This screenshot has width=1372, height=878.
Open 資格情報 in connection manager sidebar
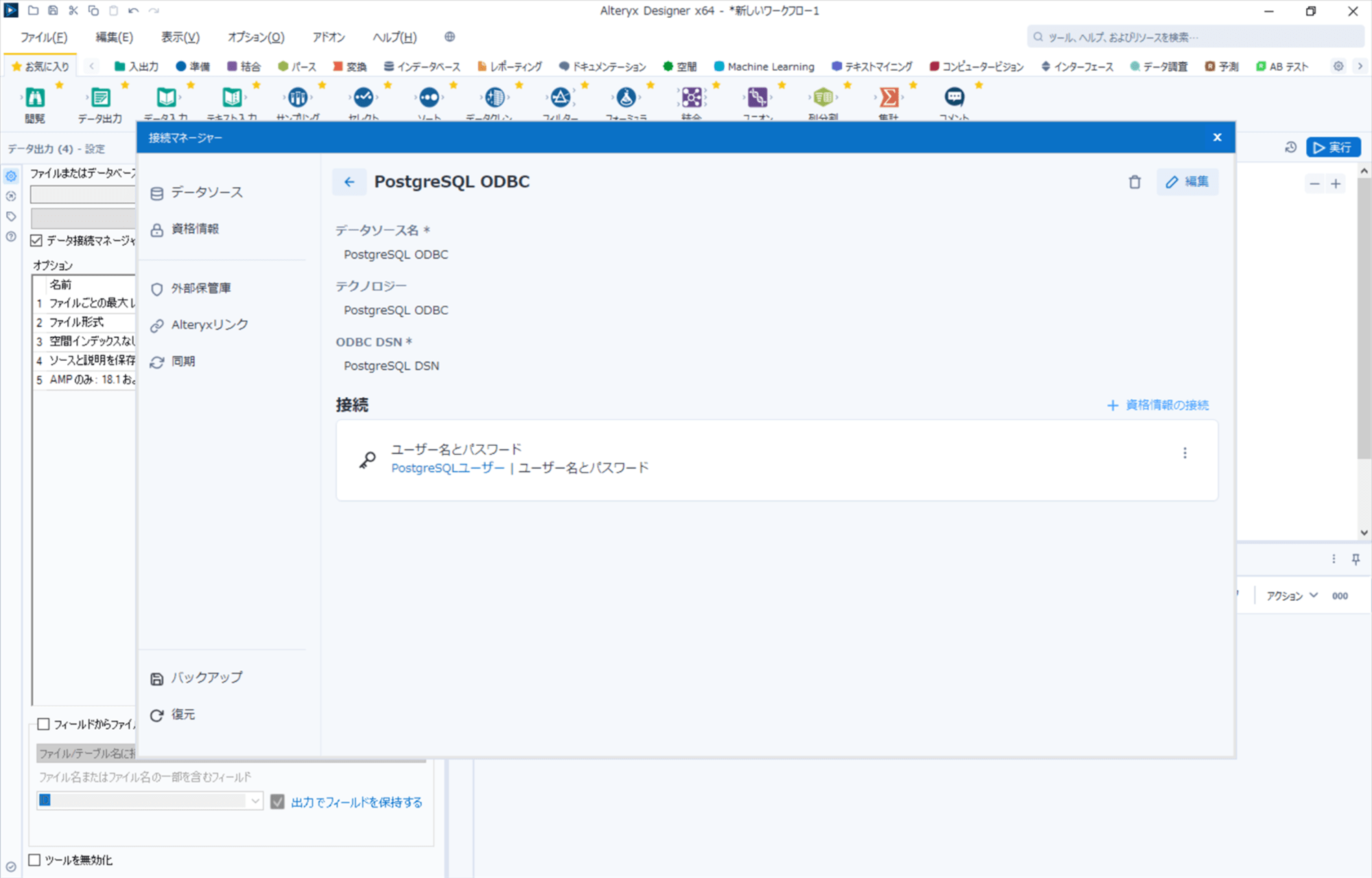[185, 229]
